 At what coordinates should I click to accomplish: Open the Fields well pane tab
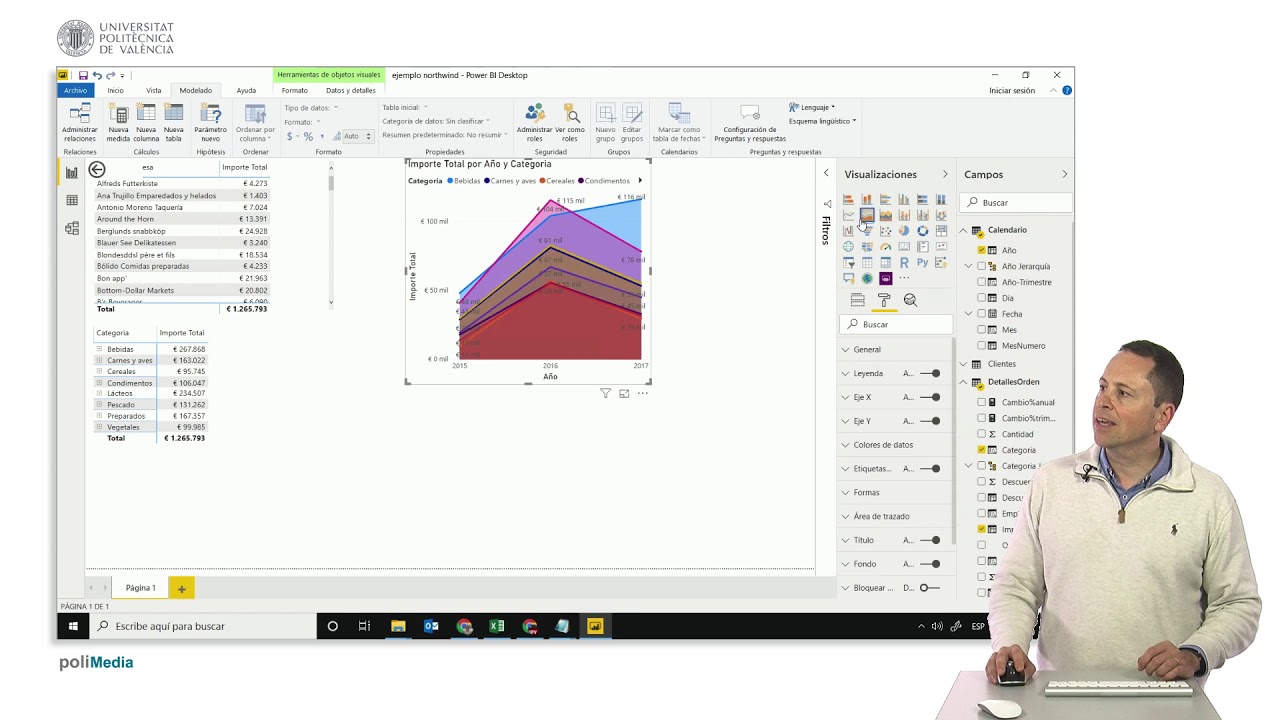858,299
